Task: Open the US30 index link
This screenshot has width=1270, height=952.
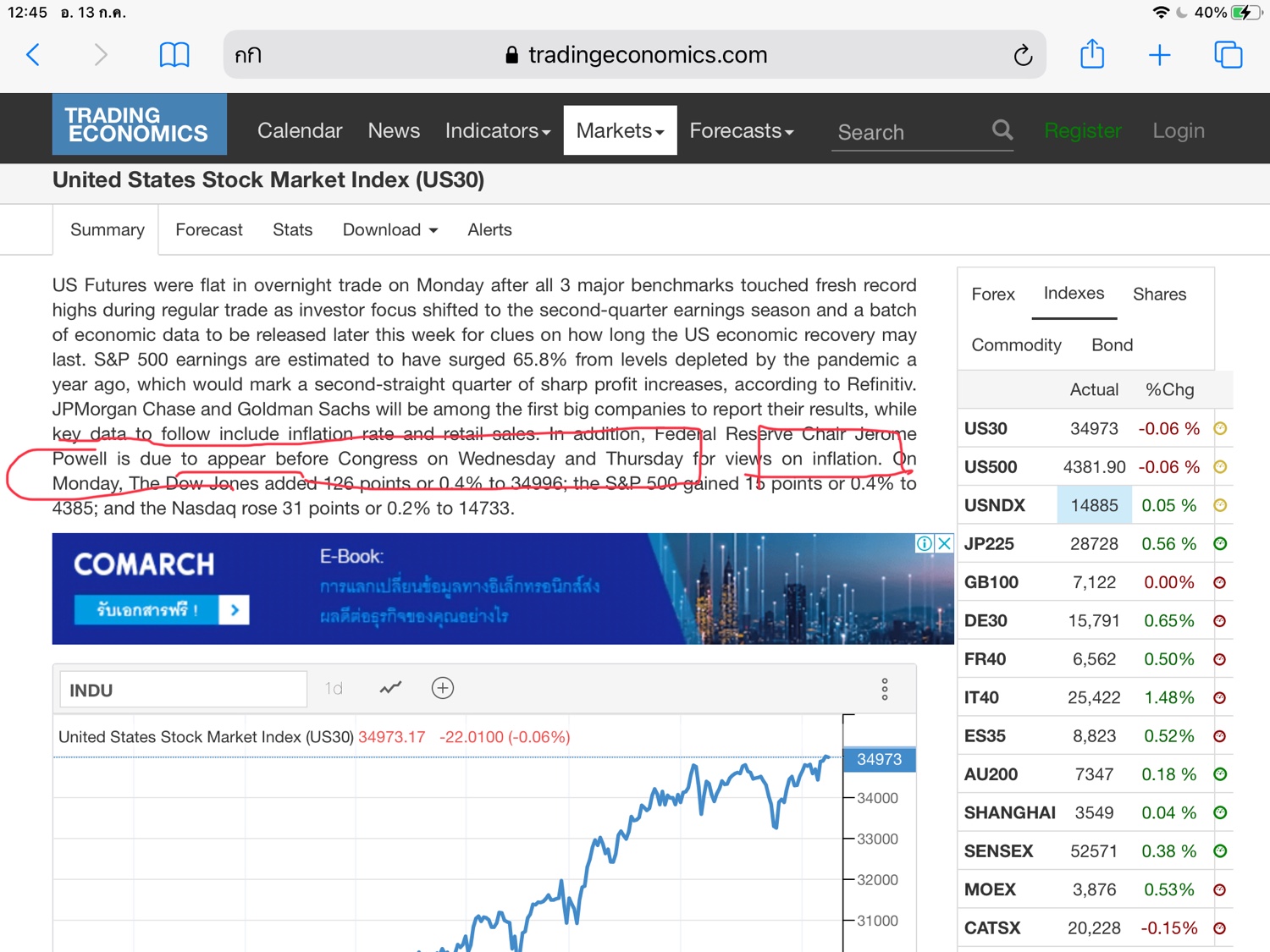Action: (986, 429)
